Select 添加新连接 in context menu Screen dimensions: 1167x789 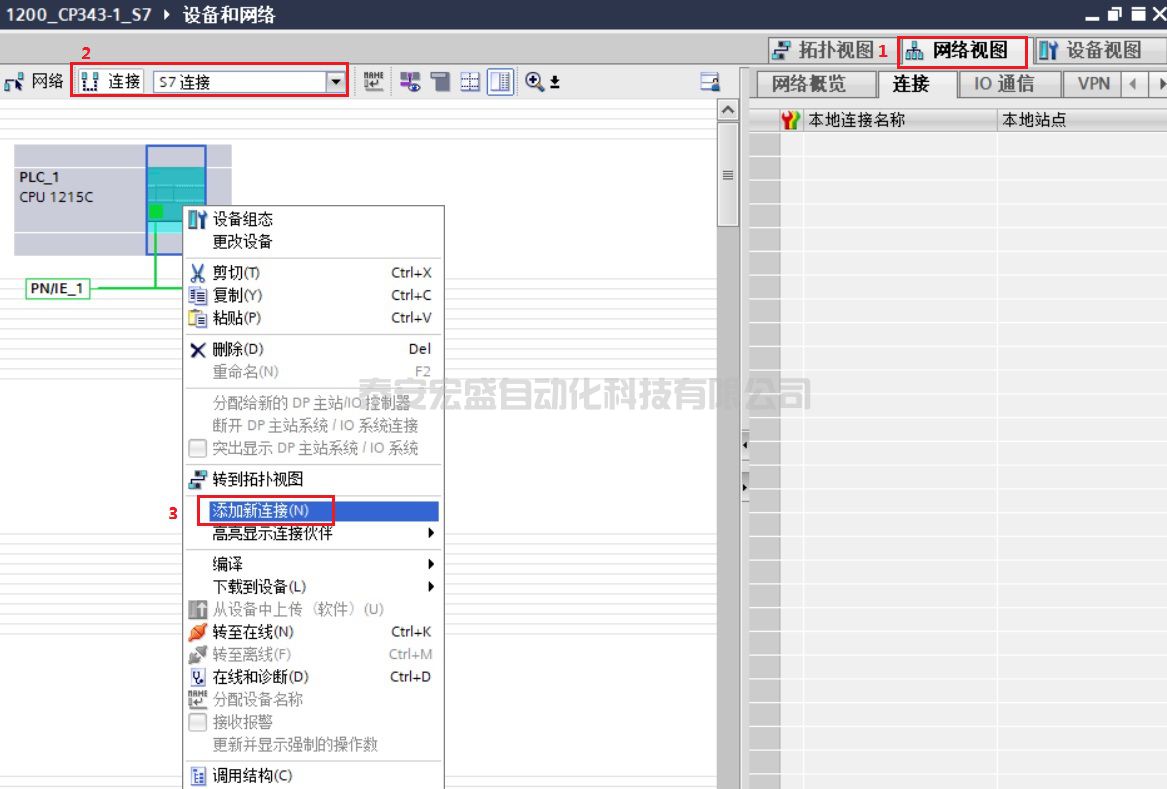260,511
